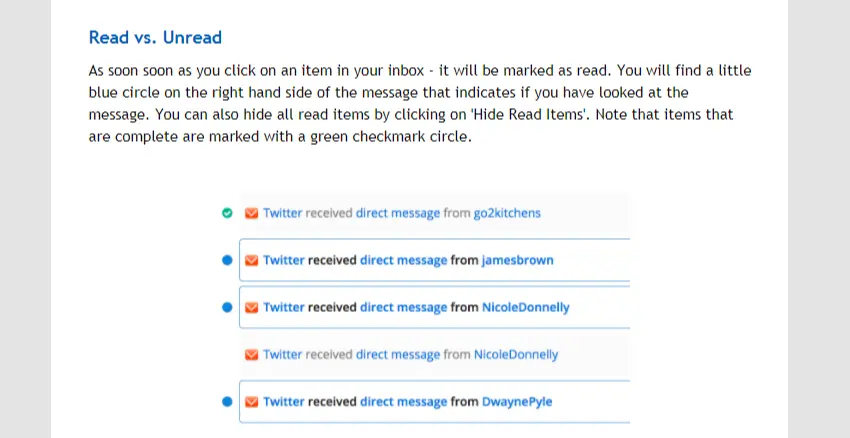Viewport: 850px width, 438px height.
Task: Click envelope icon in the dotless NicoleDonnelly row
Action: click(252, 354)
